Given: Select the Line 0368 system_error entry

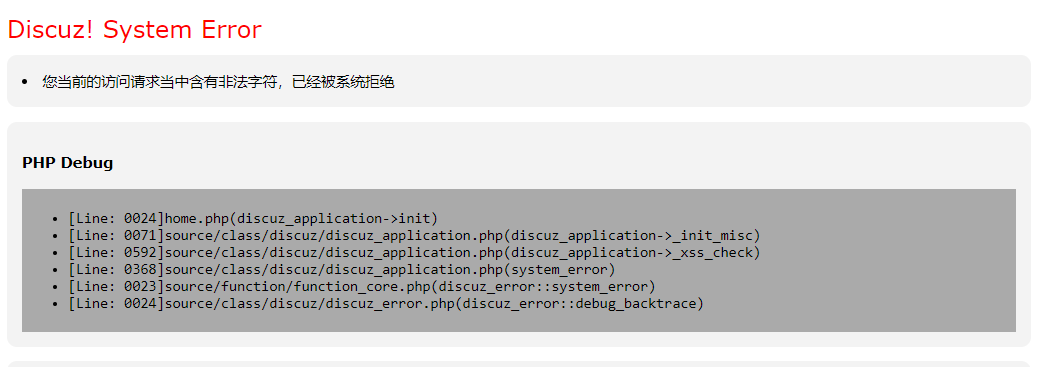Looking at the screenshot, I should pos(342,269).
